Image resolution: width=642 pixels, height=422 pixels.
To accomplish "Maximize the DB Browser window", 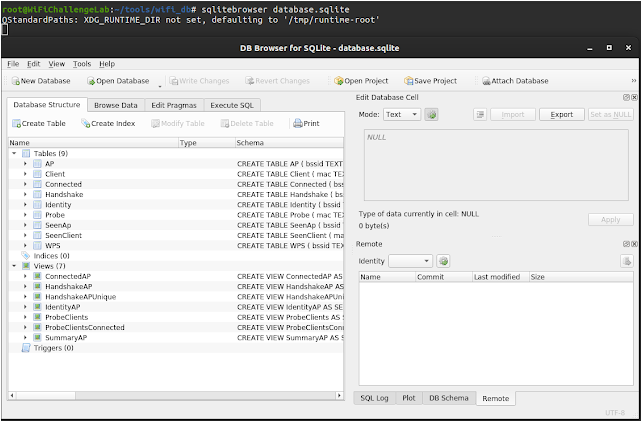I will [x=609, y=48].
